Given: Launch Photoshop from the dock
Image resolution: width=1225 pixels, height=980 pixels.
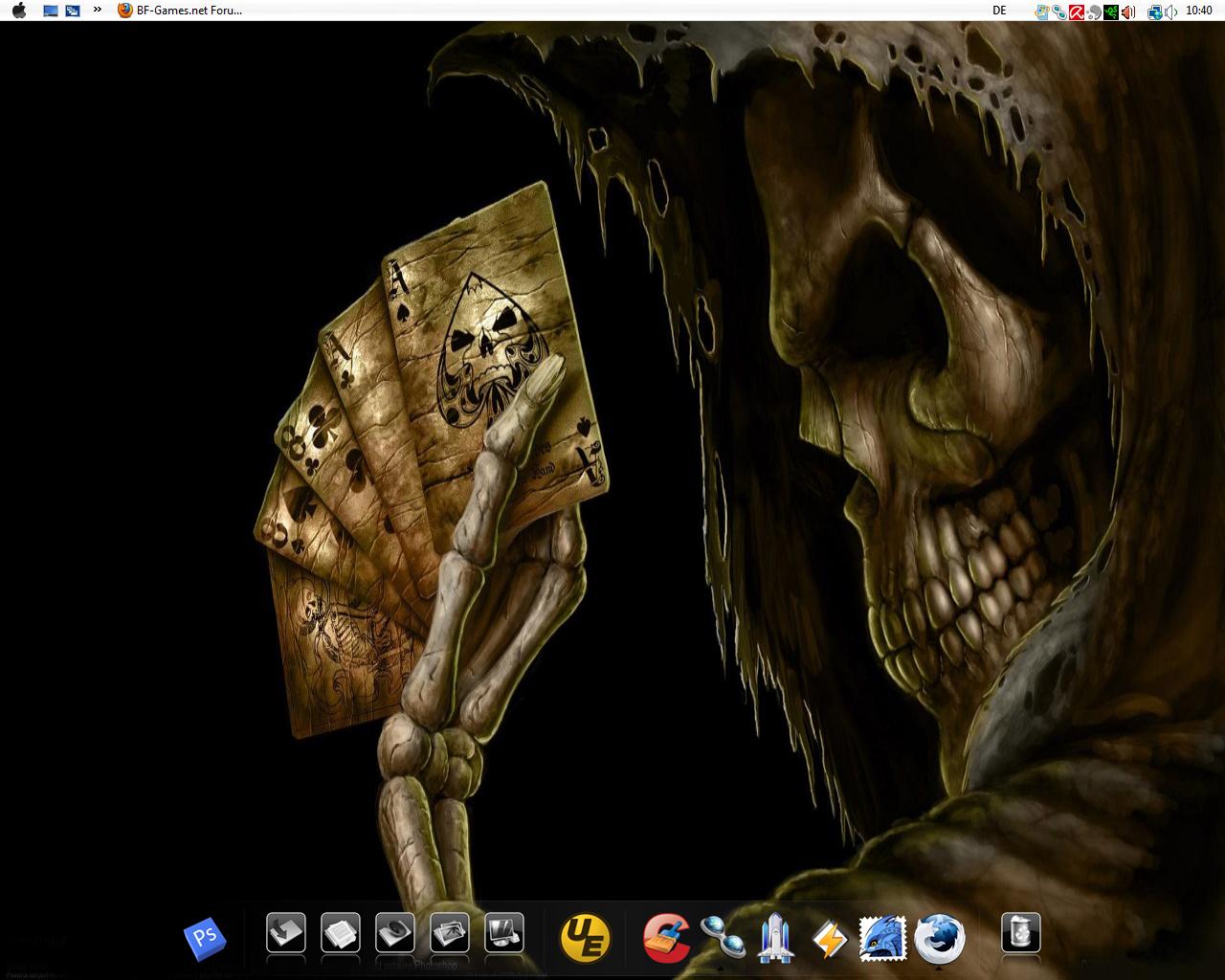Looking at the screenshot, I should [x=205, y=938].
